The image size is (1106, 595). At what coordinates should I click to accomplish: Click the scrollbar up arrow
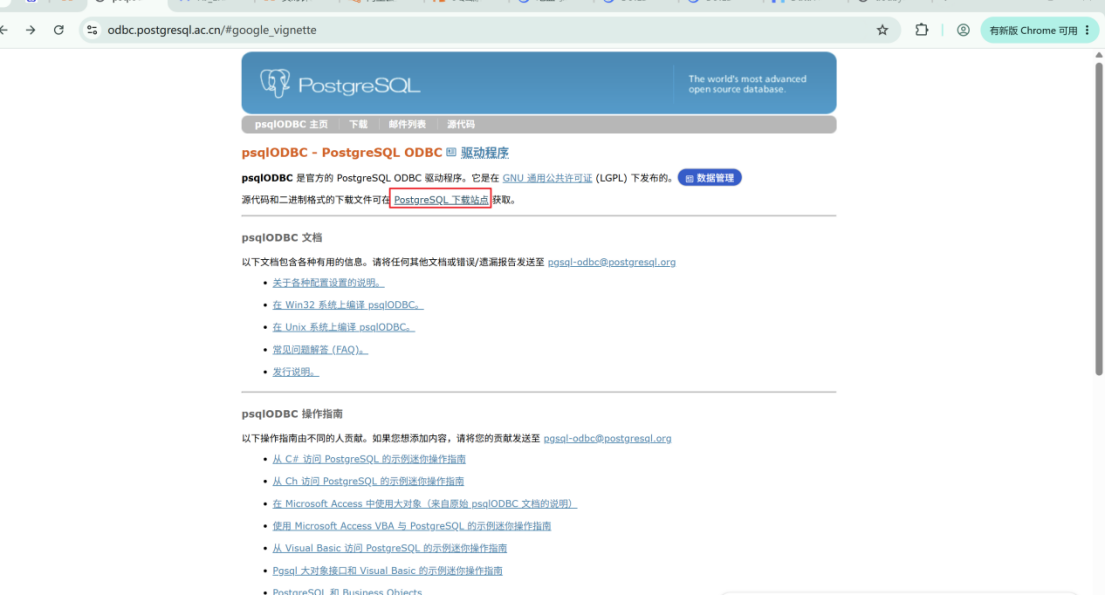(1099, 55)
